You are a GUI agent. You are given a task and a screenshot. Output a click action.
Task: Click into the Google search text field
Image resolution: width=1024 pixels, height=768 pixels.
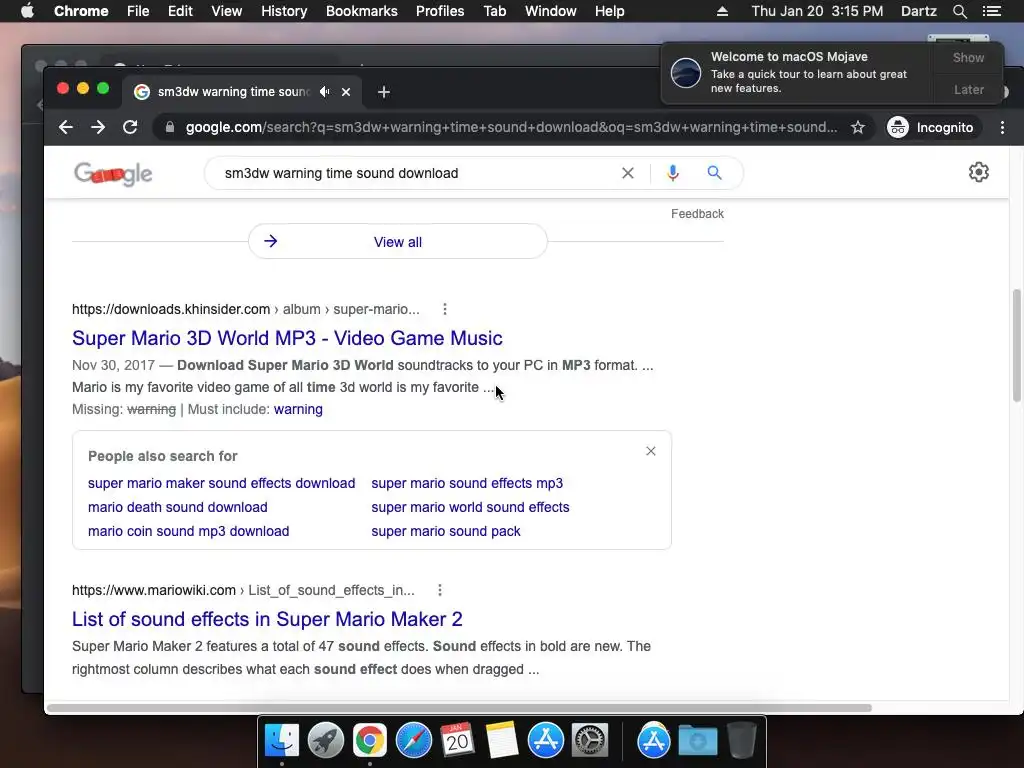418,173
